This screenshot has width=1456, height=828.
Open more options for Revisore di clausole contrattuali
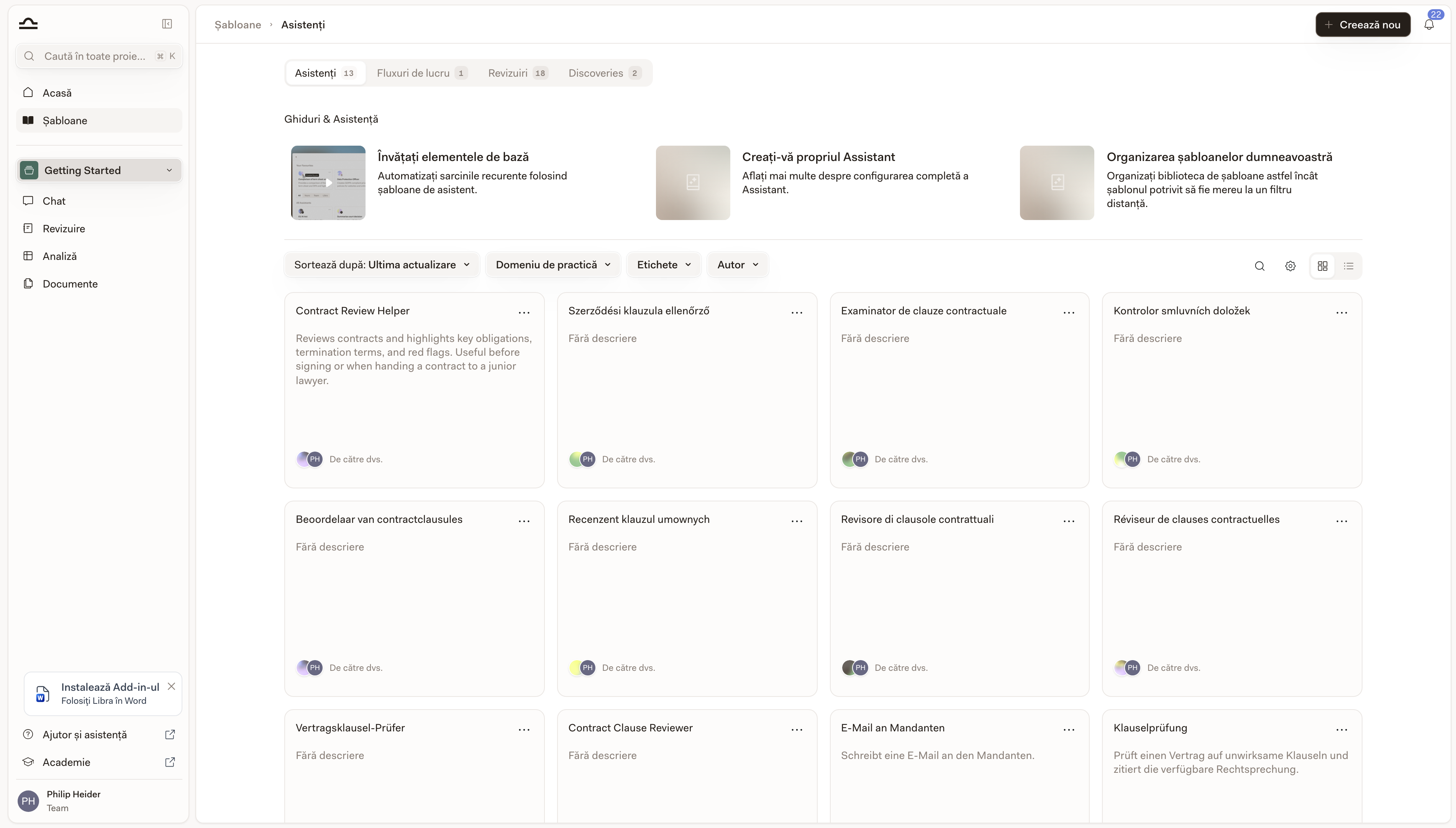pos(1069,521)
